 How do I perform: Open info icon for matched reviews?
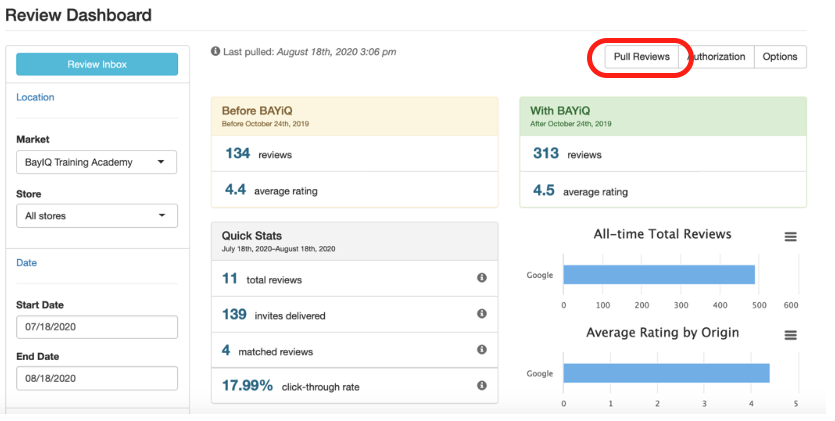(x=481, y=350)
